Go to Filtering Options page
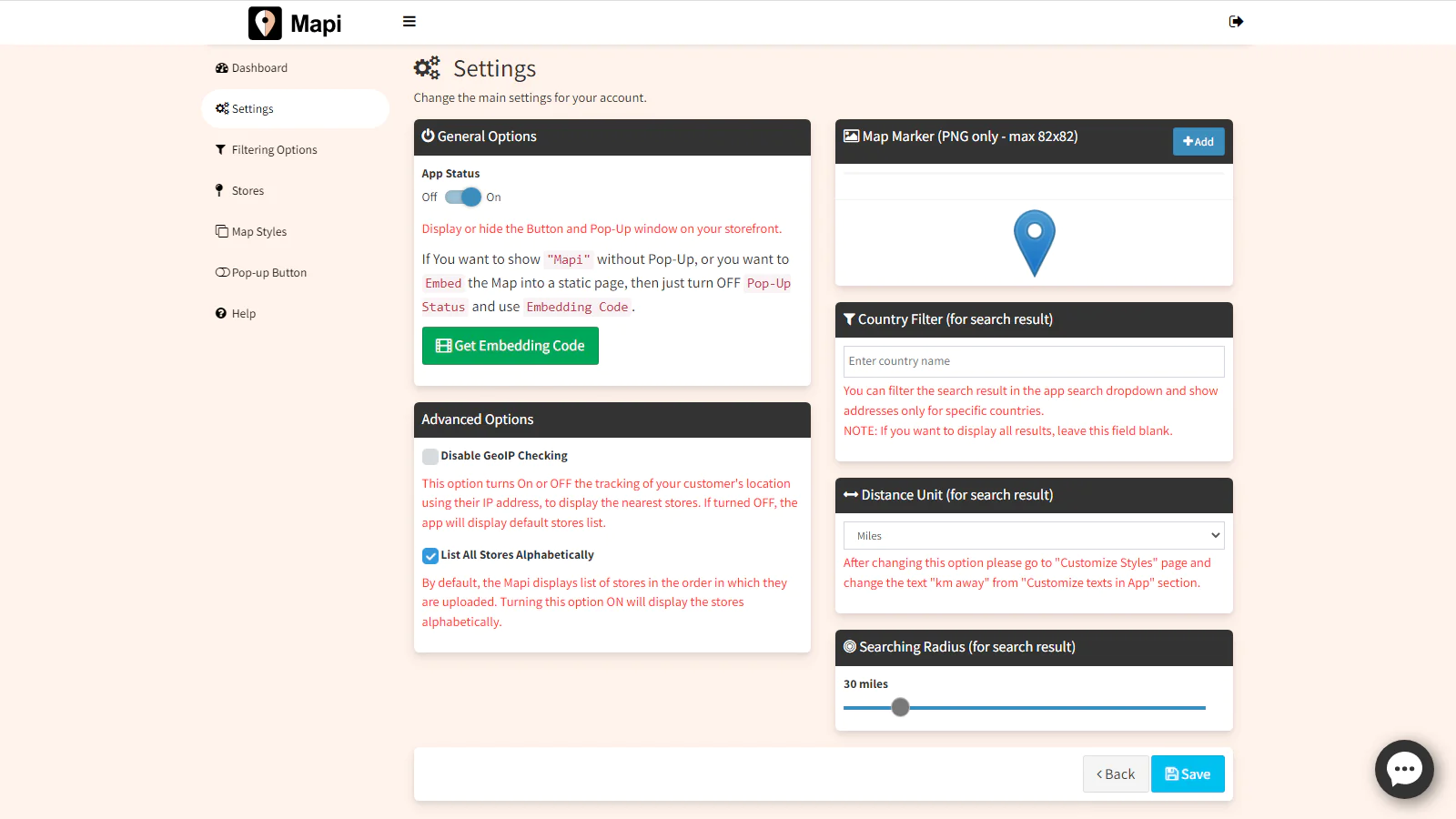Viewport: 1456px width, 819px height. (295, 150)
